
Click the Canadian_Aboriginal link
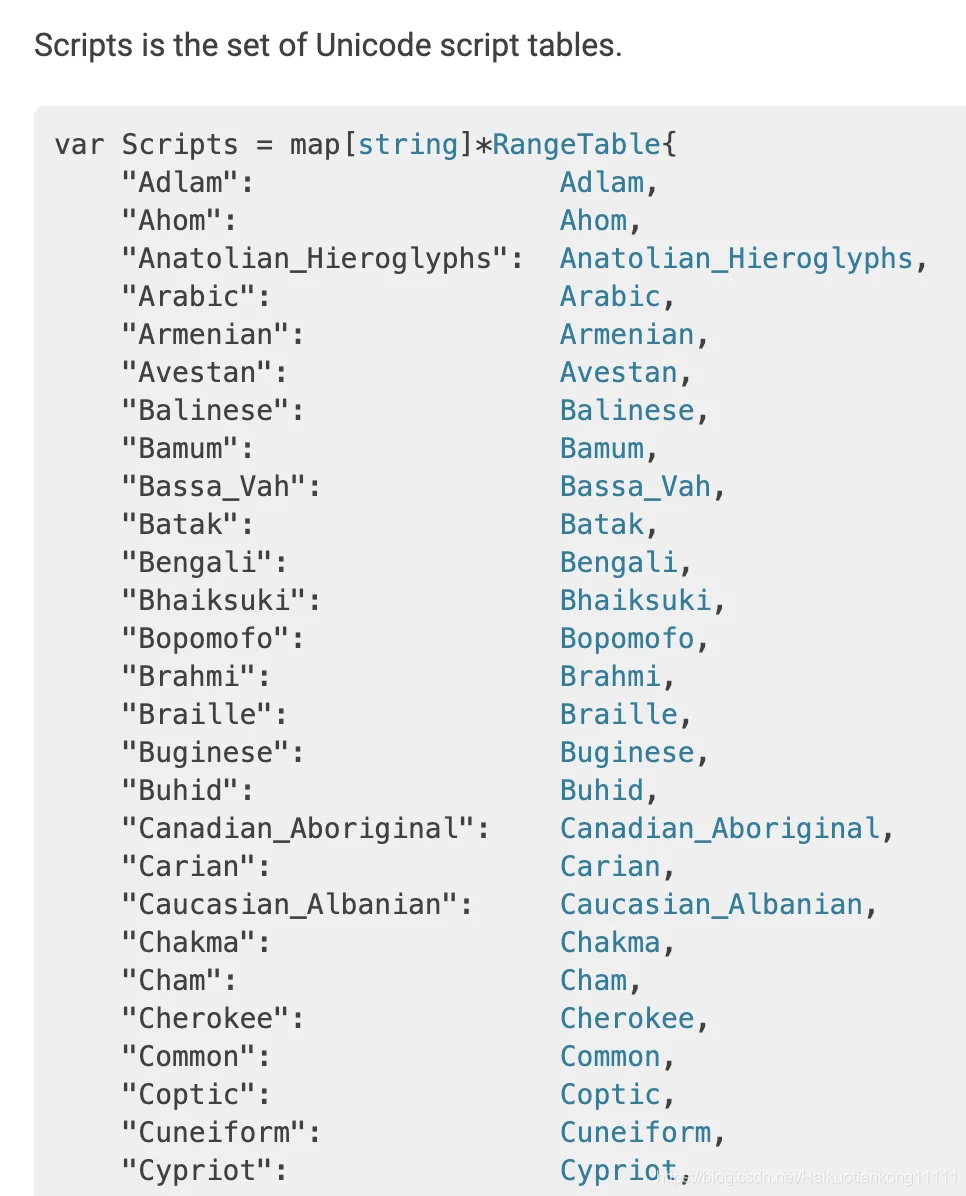pyautogui.click(x=720, y=829)
